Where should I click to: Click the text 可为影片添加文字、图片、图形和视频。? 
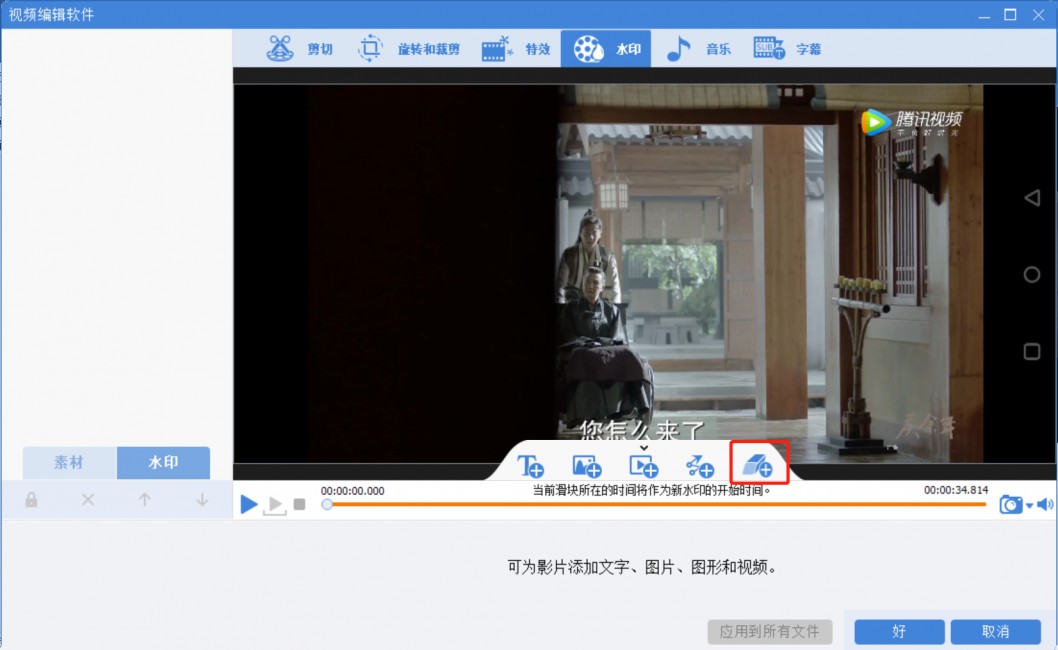click(x=642, y=567)
